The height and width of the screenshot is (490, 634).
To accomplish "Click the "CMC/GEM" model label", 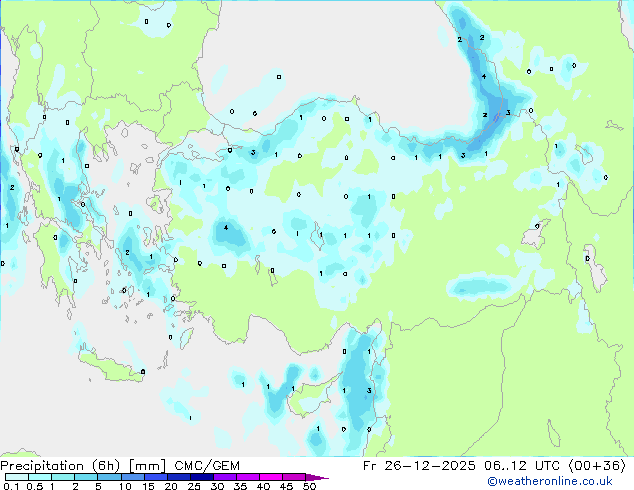I will coord(207,466).
